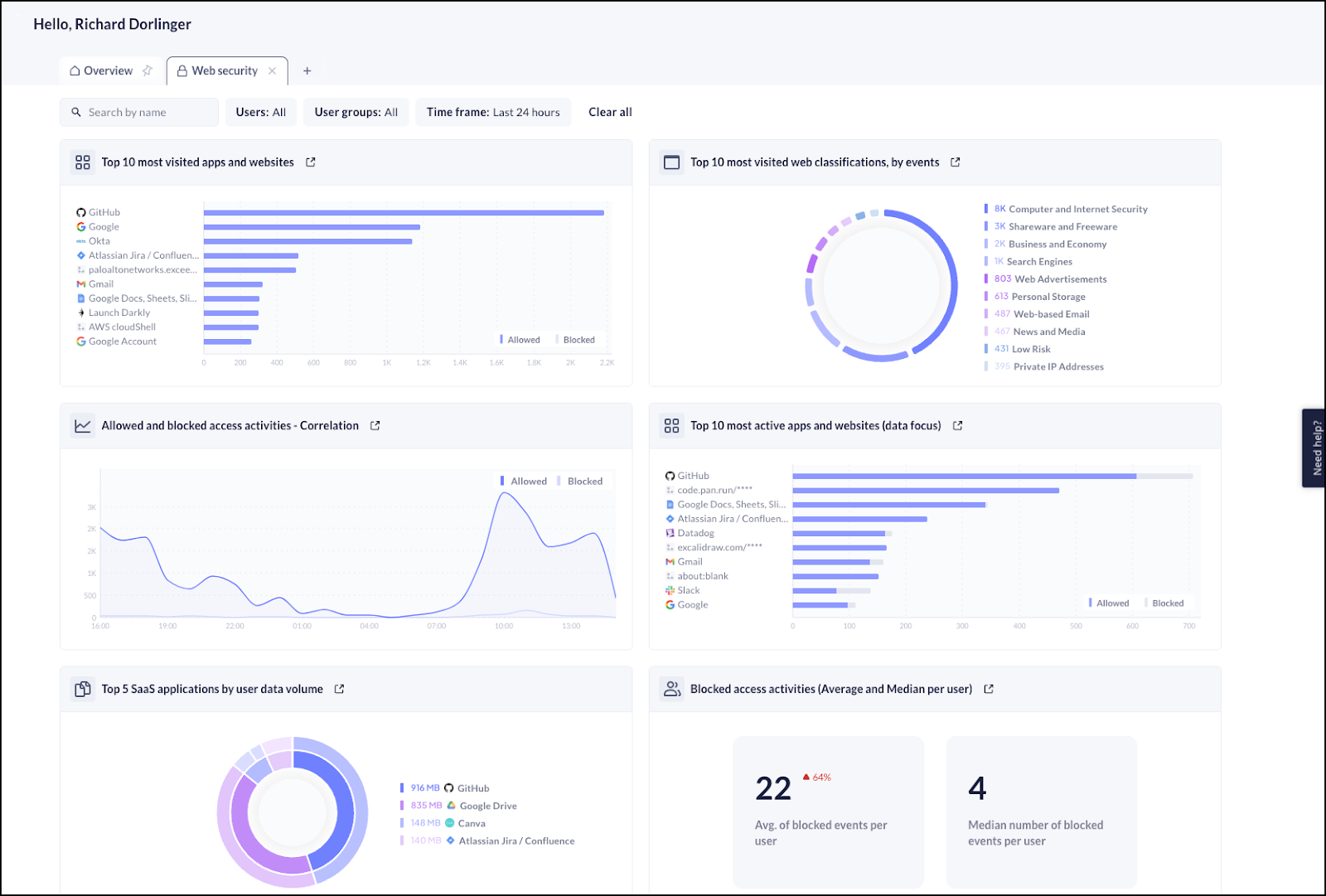The height and width of the screenshot is (896, 1326).
Task: Add a new dashboard tab
Action: [x=307, y=71]
